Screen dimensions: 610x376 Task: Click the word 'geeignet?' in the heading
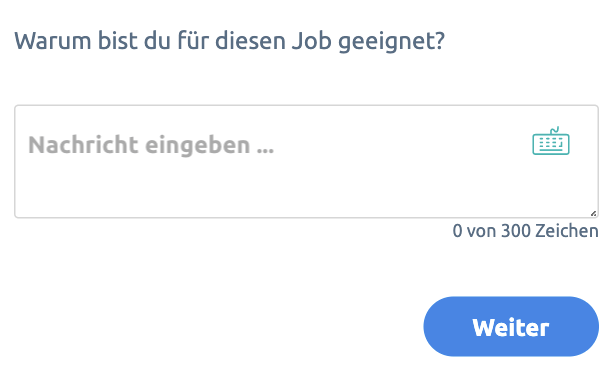[x=391, y=42]
